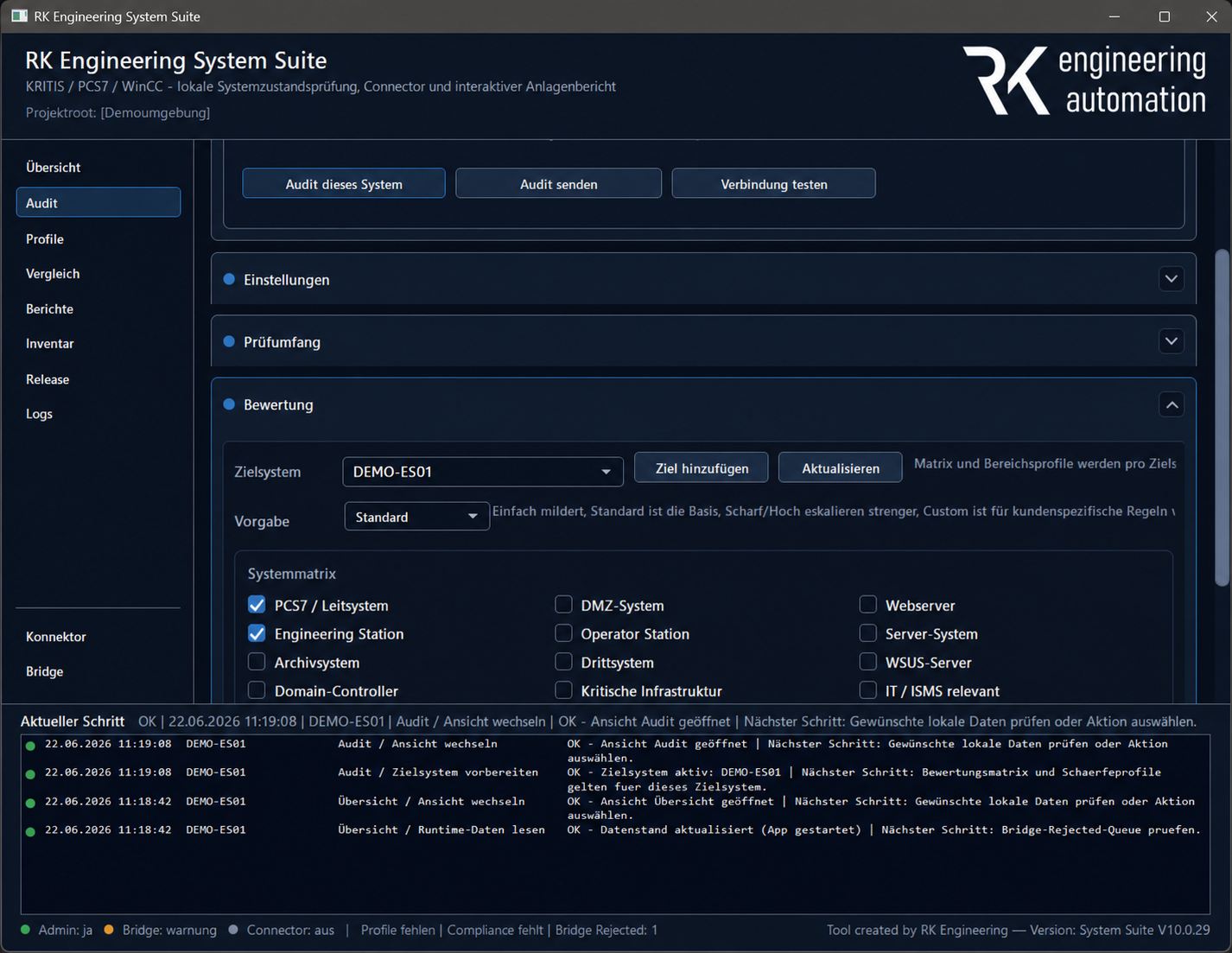This screenshot has height=953, width=1232.
Task: Tick the Drittsystem checkbox
Action: pyautogui.click(x=563, y=661)
